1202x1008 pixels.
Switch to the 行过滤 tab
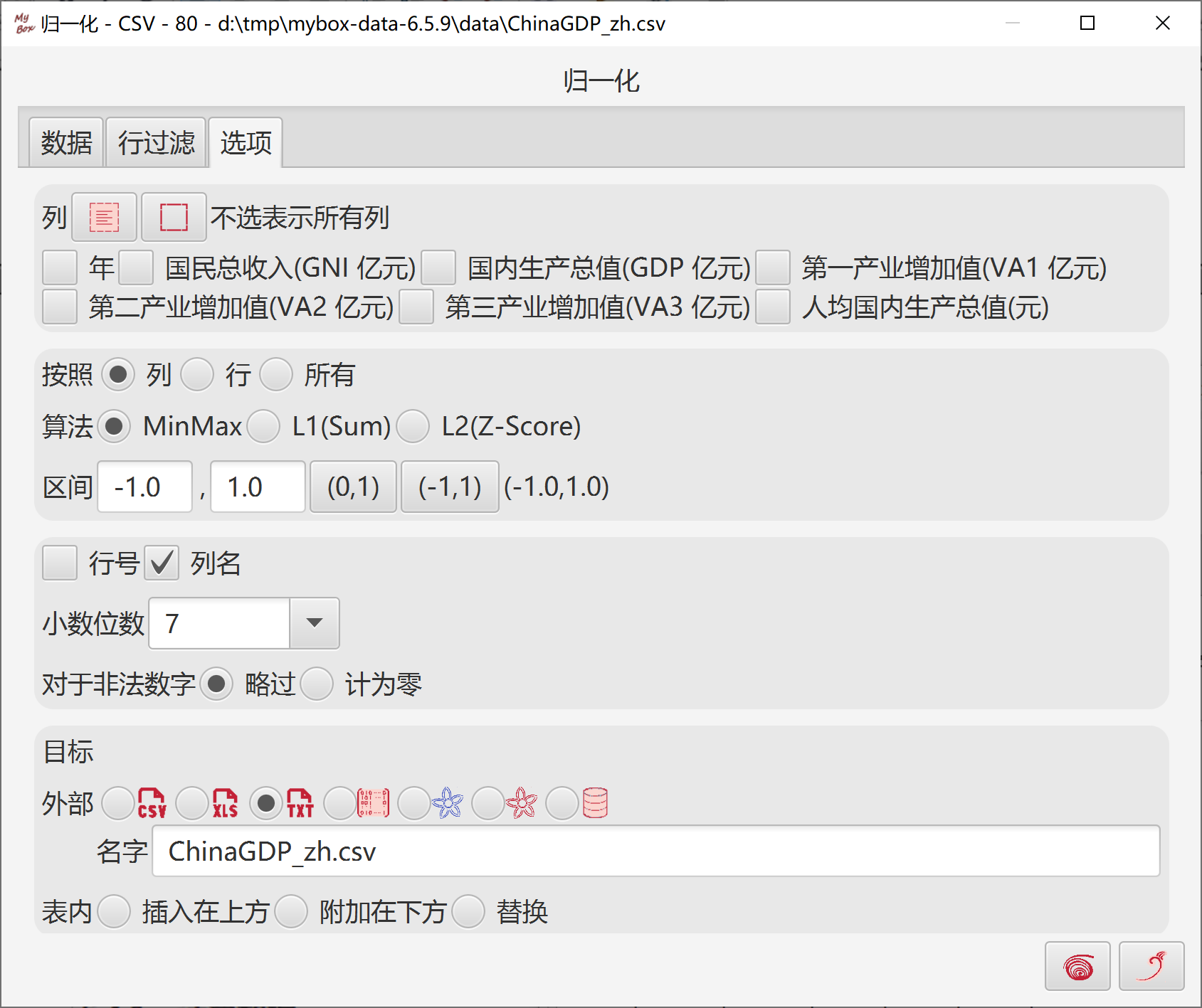tap(156, 142)
